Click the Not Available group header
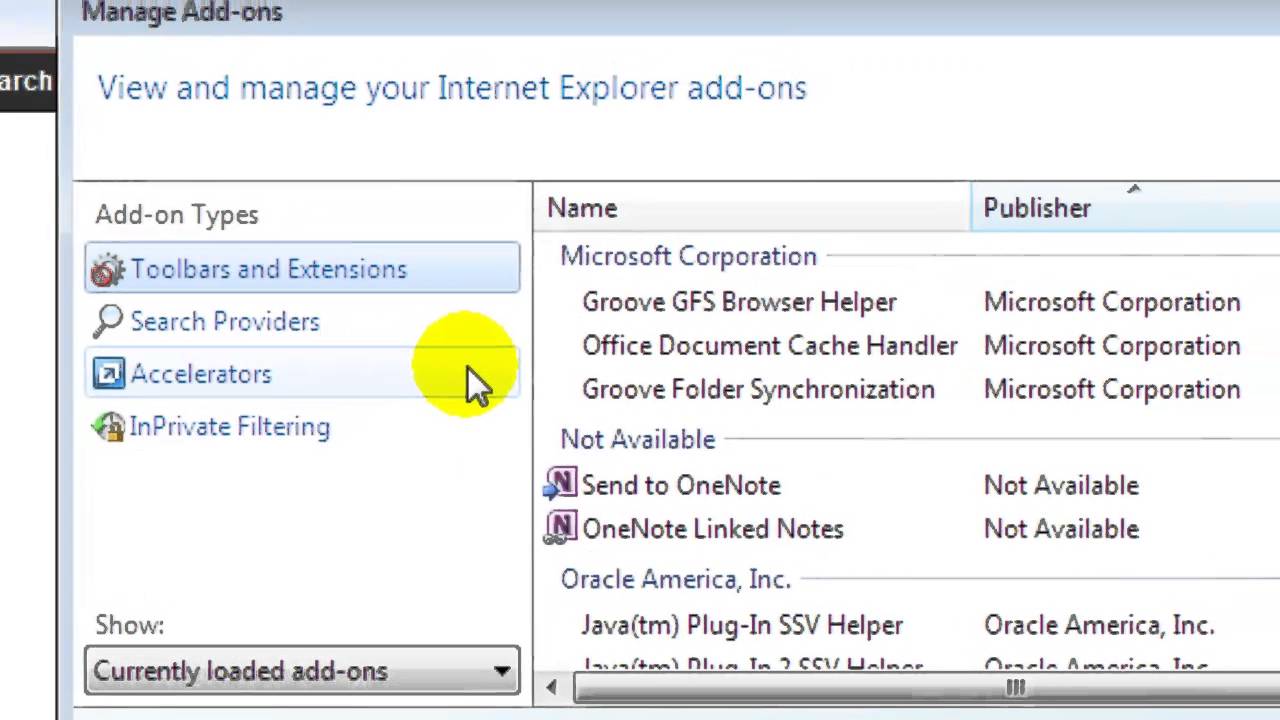 (x=637, y=439)
